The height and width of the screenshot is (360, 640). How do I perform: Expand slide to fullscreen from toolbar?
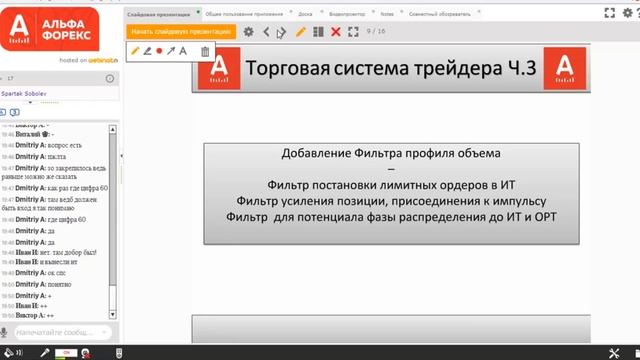353,31
